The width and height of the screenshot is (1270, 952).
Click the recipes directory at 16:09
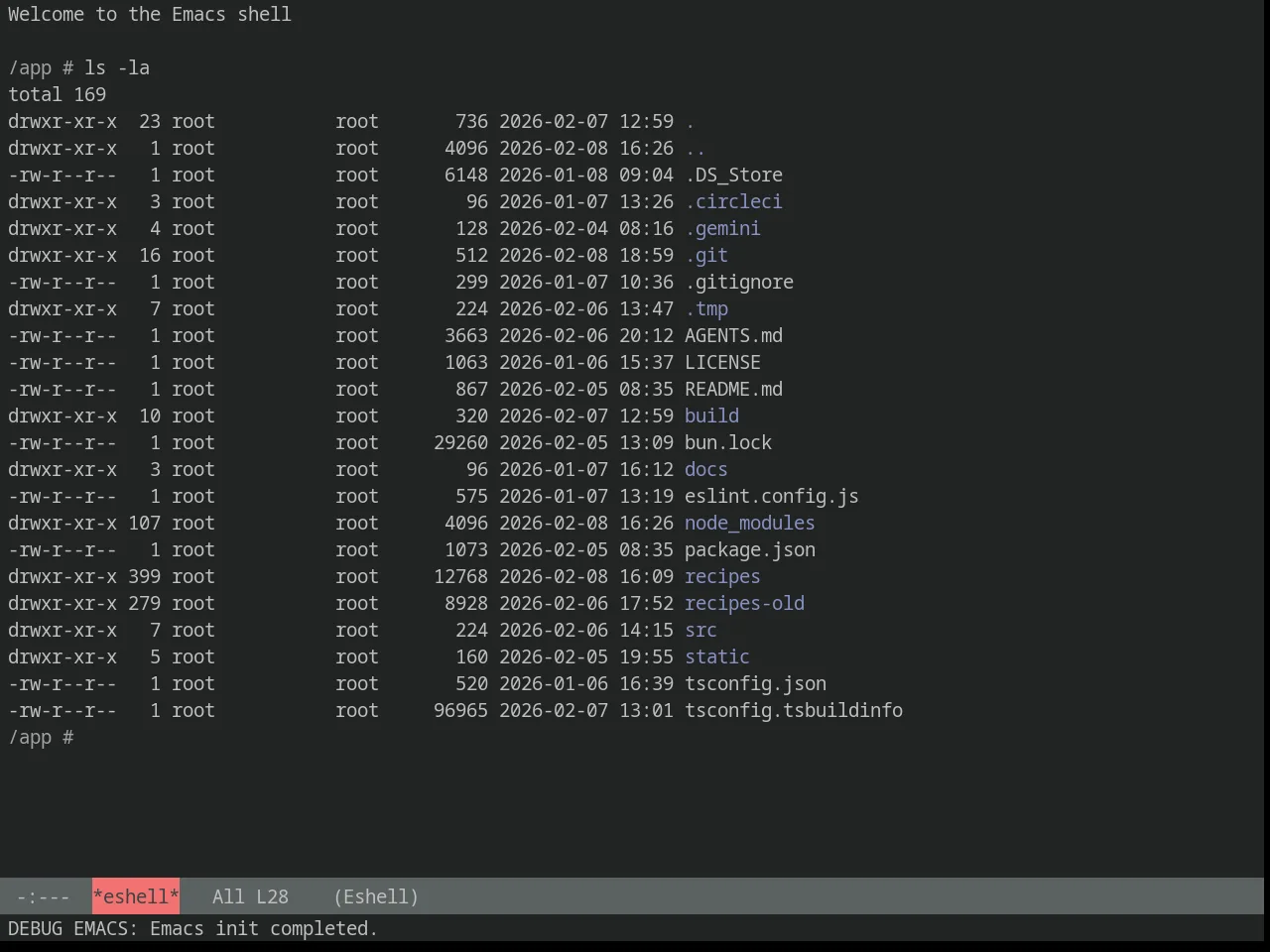click(722, 576)
